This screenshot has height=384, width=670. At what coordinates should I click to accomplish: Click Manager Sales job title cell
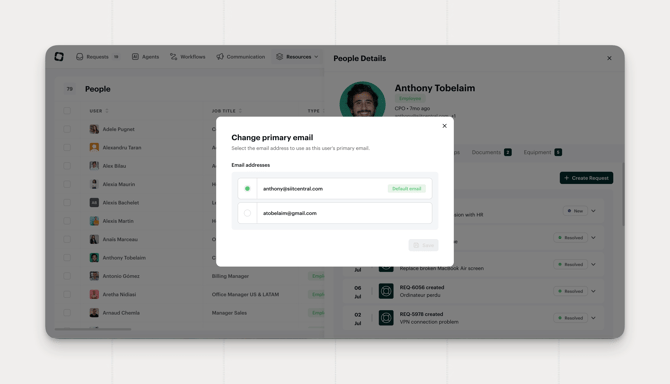click(229, 313)
